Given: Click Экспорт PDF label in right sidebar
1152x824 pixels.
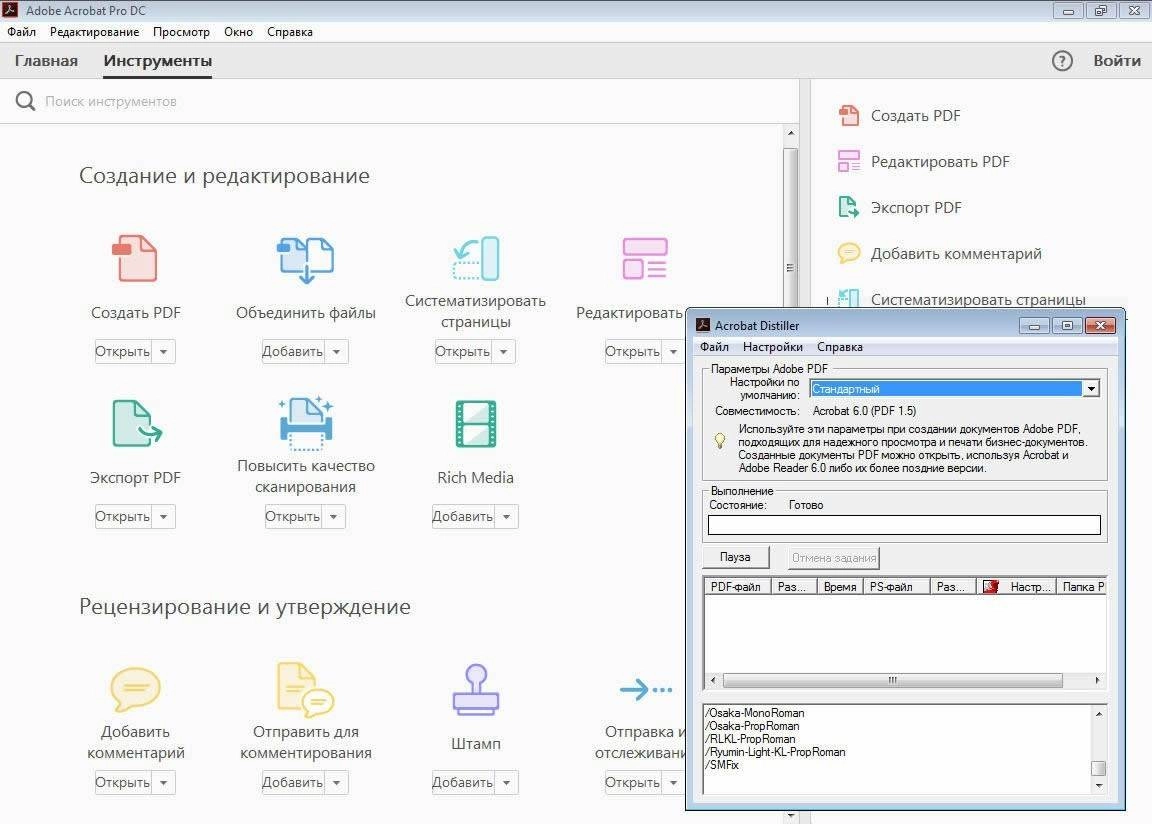Looking at the screenshot, I should point(916,208).
